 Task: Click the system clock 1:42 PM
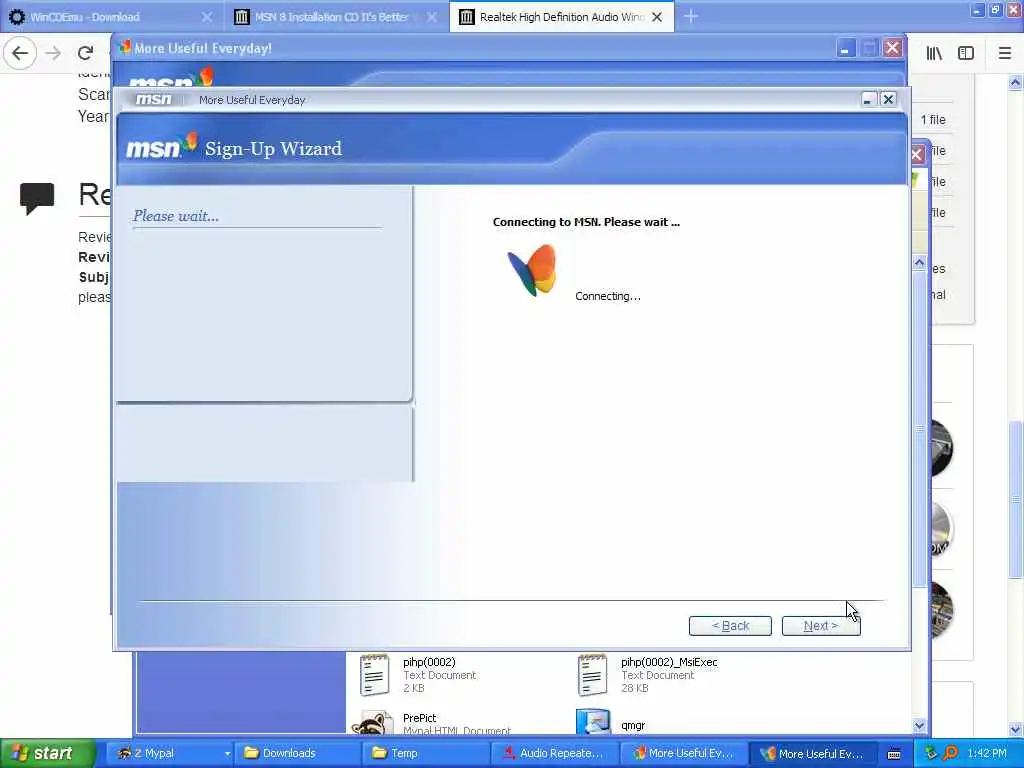click(x=987, y=753)
